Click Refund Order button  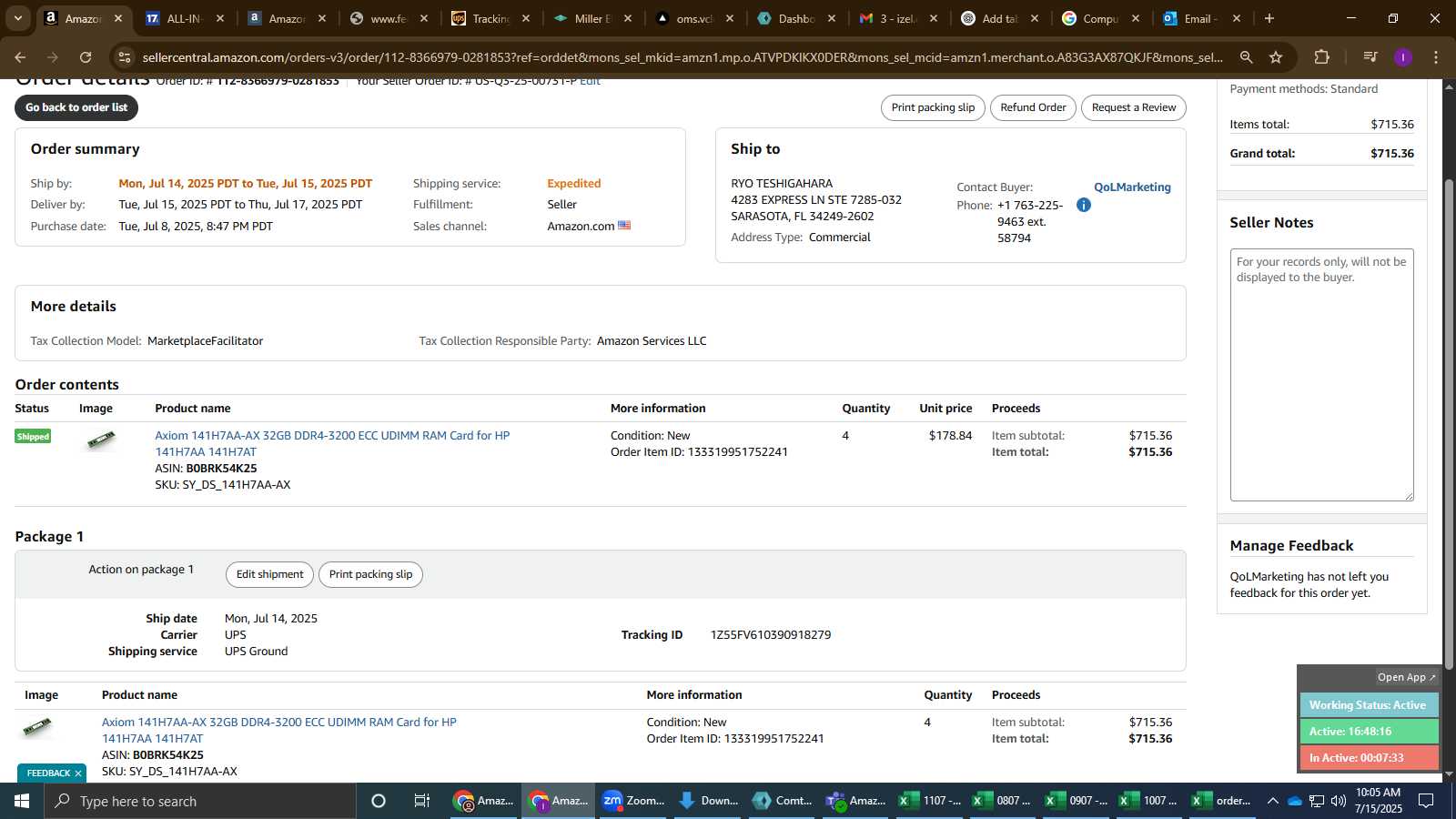[x=1033, y=107]
